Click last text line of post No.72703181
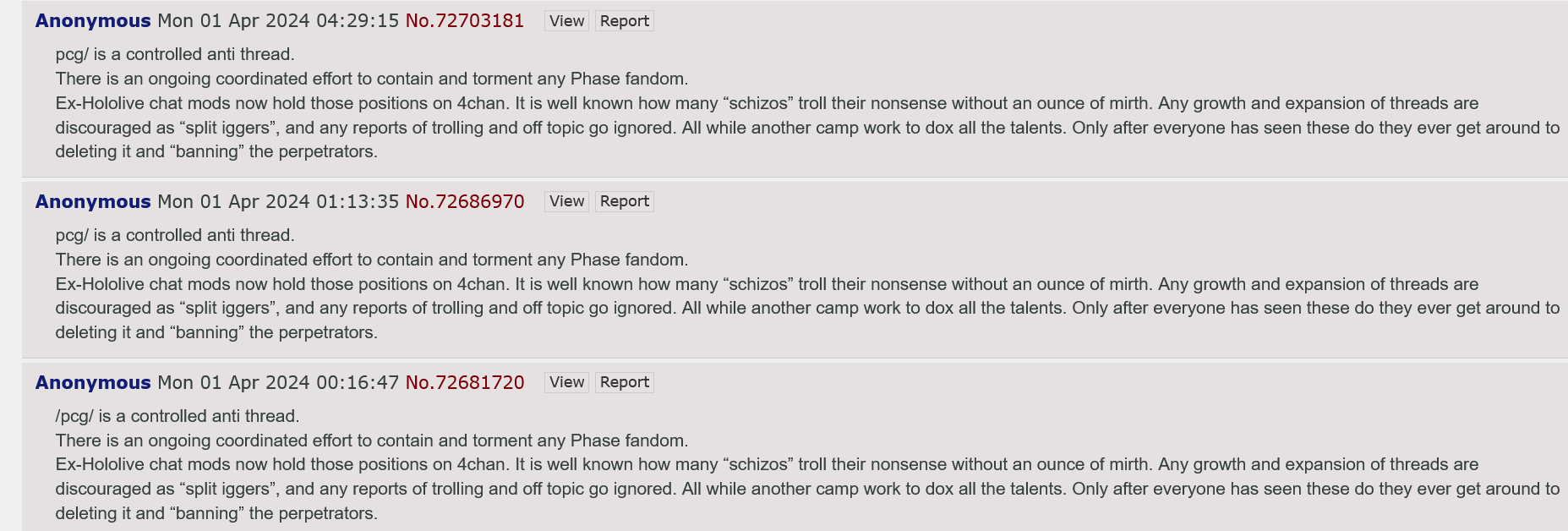Viewport: 1568px width, 531px height. [x=216, y=151]
